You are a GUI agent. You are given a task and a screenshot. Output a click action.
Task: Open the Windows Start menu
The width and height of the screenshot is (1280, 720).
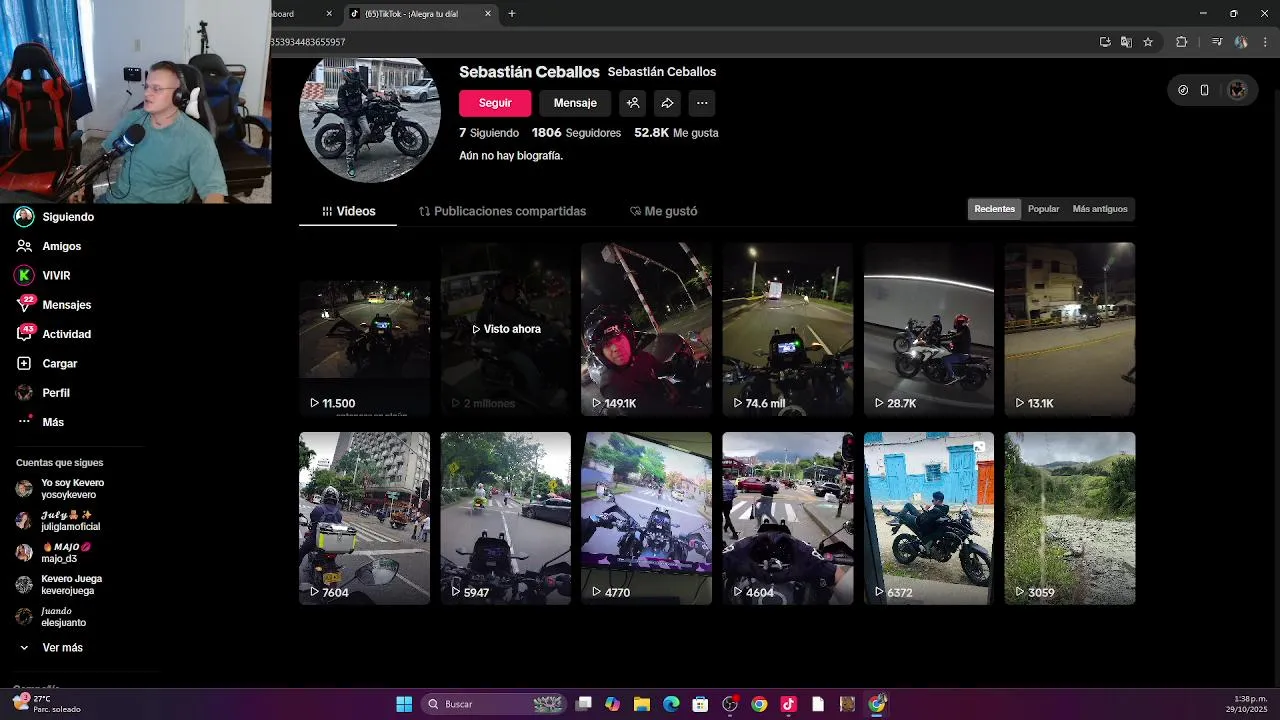[x=404, y=704]
